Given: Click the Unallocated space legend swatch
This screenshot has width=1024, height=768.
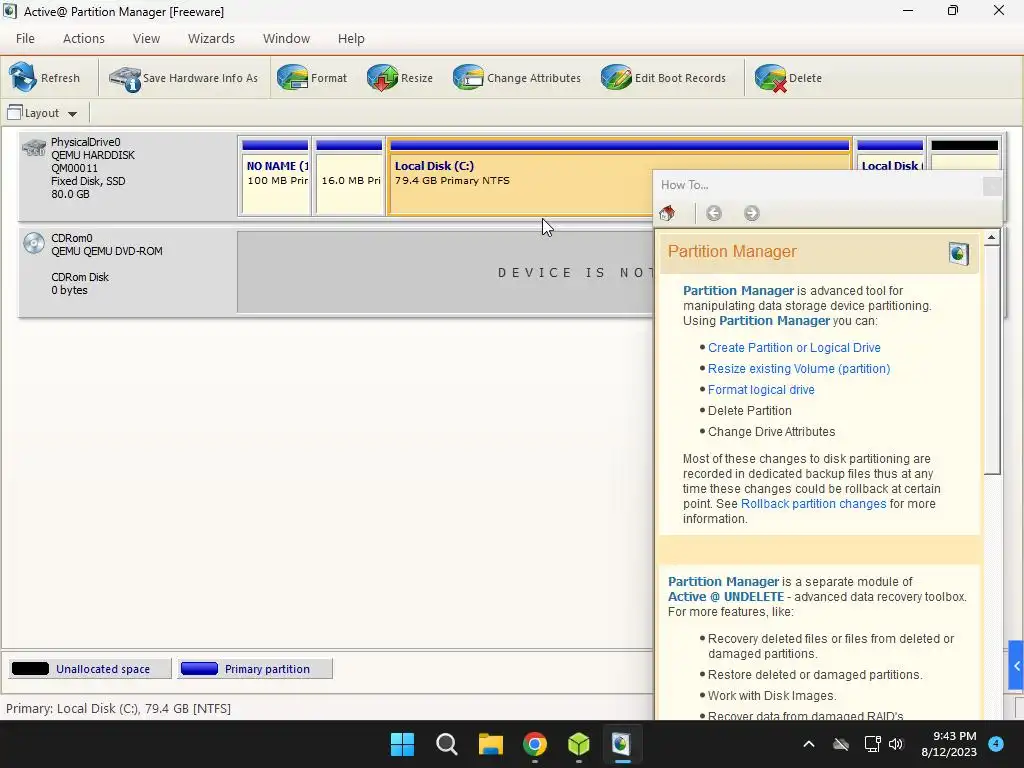Looking at the screenshot, I should pyautogui.click(x=30, y=669).
